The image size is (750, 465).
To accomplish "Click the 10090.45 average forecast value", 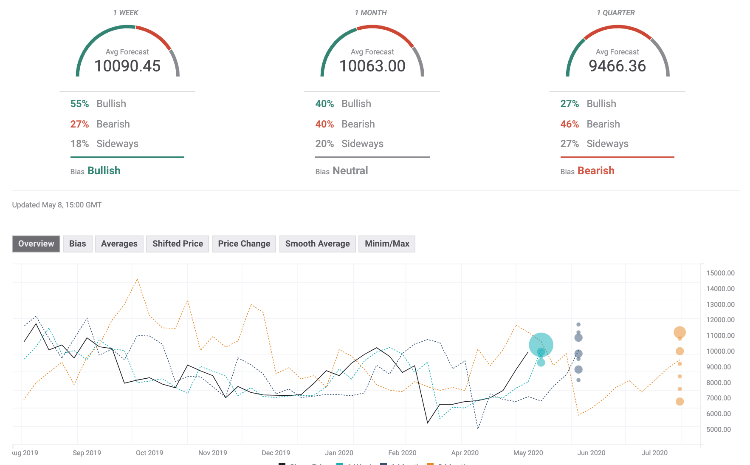I will pyautogui.click(x=127, y=64).
